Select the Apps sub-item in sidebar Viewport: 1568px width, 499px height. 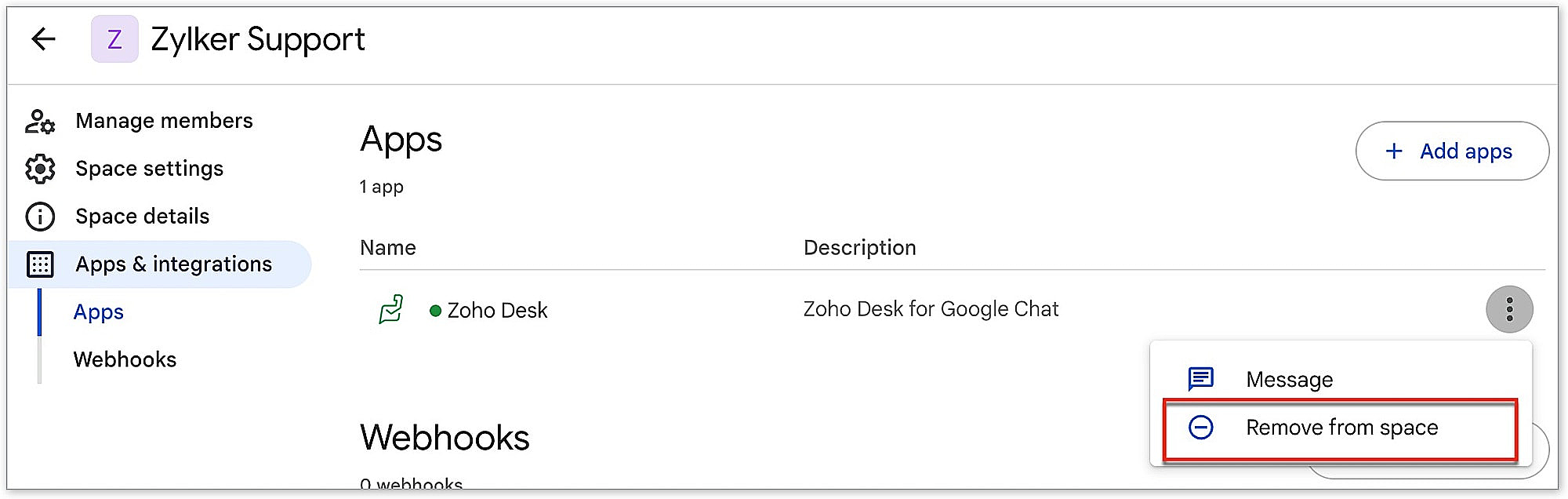99,312
